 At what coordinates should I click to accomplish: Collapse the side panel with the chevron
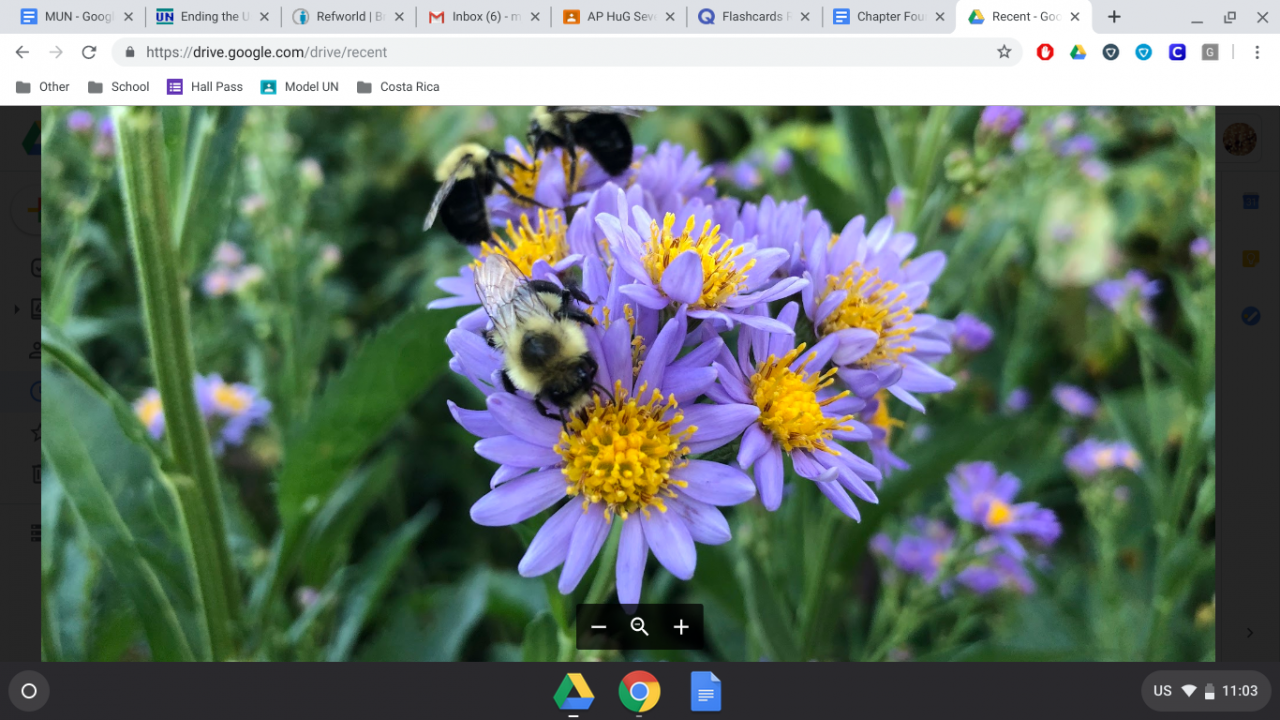pyautogui.click(x=1250, y=632)
